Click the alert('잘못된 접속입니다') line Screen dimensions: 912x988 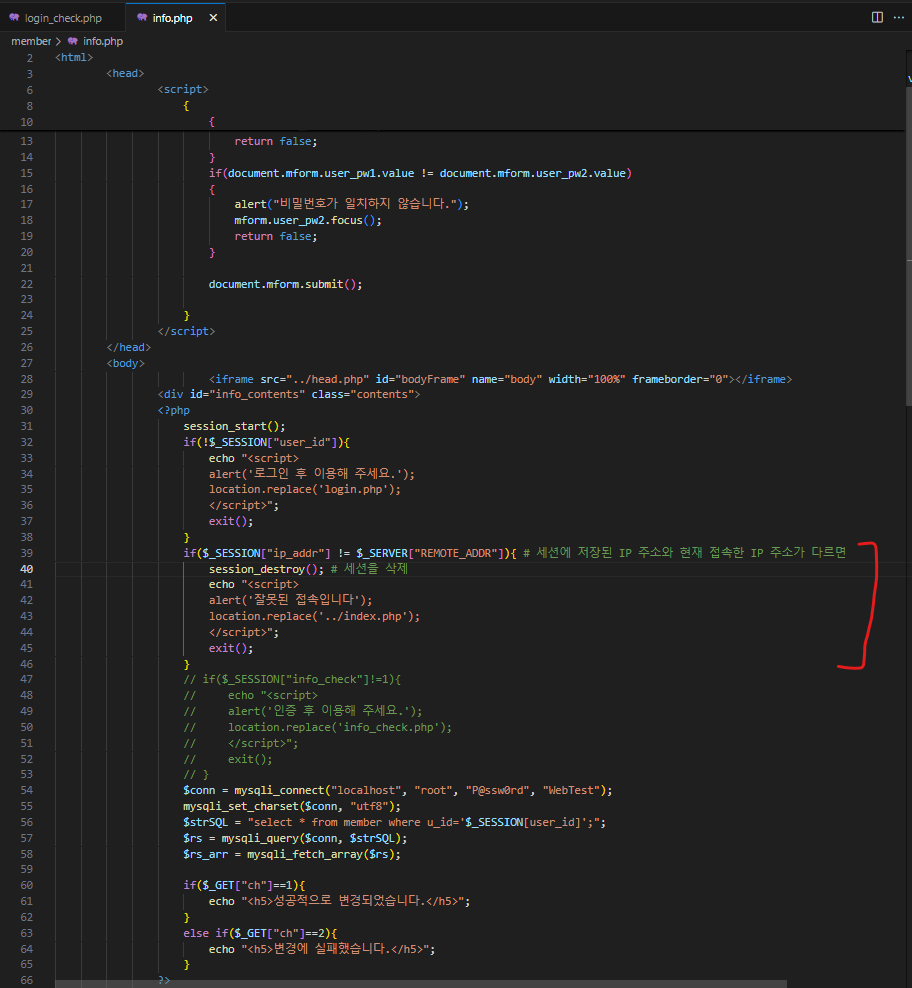[291, 600]
